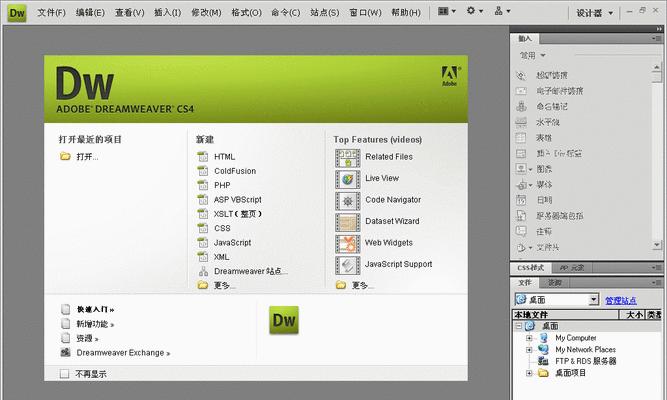667x400 pixels.
Task: Open the Layout dropdown in the top toolbar
Action: (447, 11)
